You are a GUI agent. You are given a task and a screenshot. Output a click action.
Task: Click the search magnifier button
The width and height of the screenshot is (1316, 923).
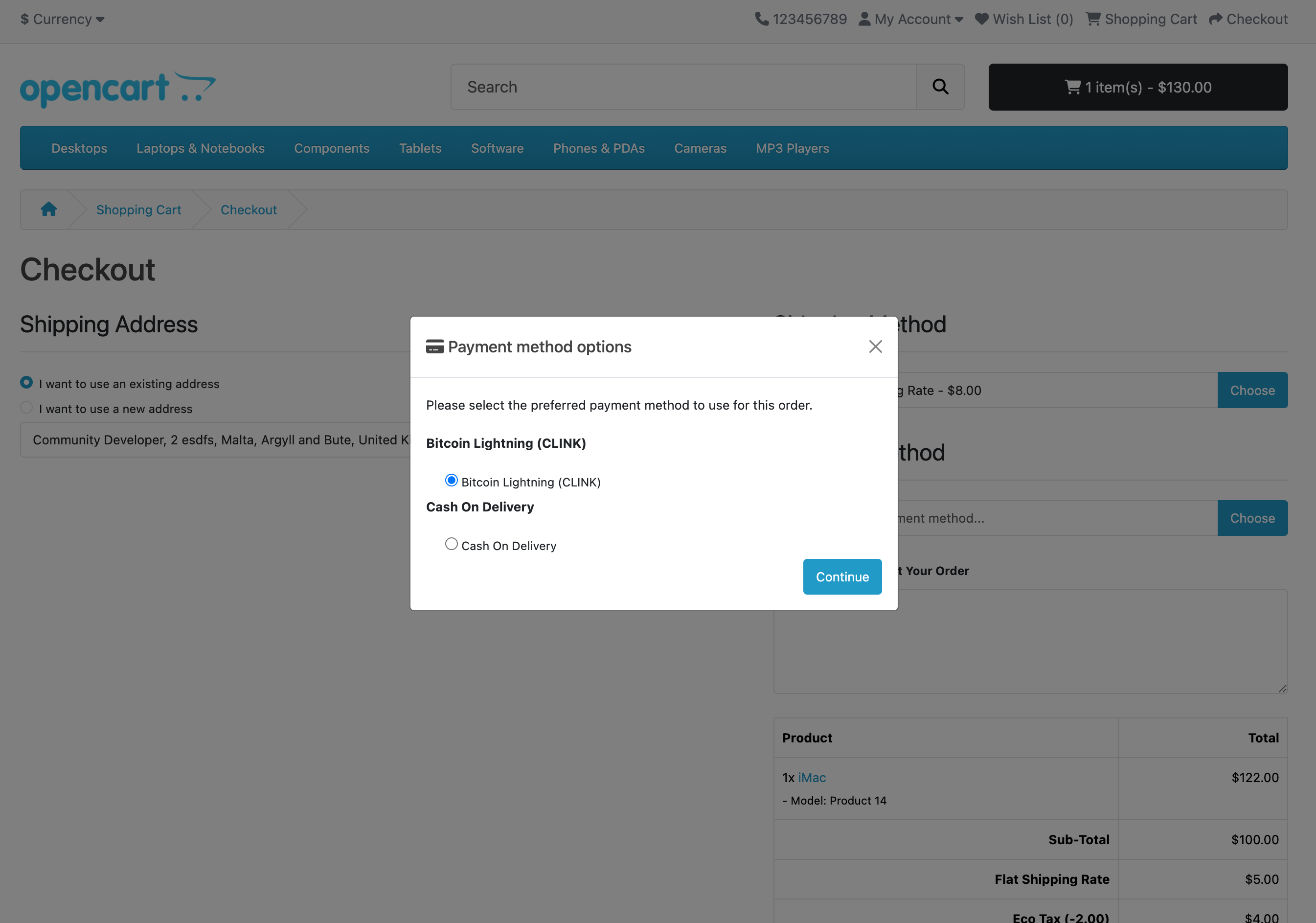pos(940,87)
